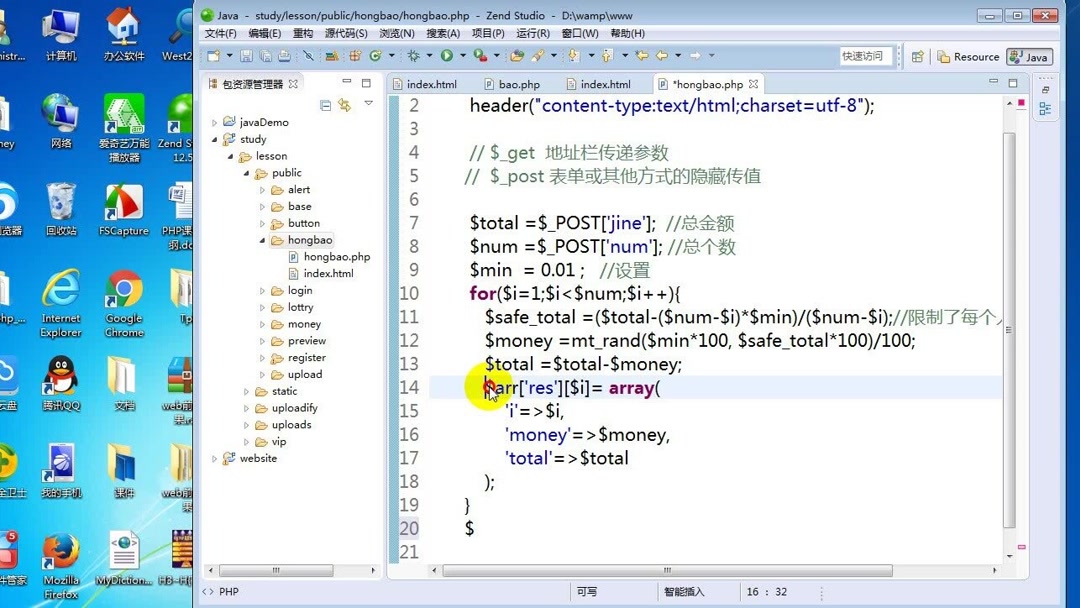Switch to the bao.php editor tab
1080x608 pixels.
(513, 84)
